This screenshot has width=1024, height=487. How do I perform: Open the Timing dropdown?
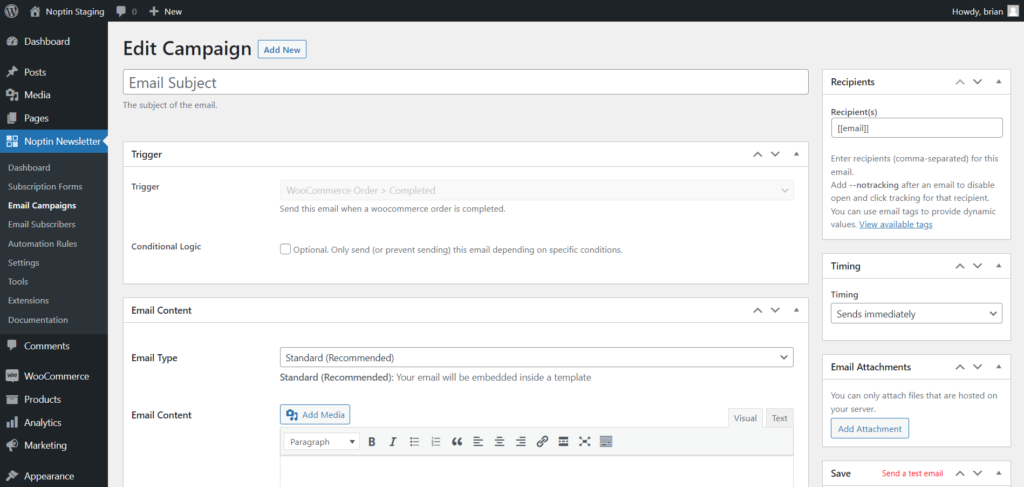[x=916, y=313]
